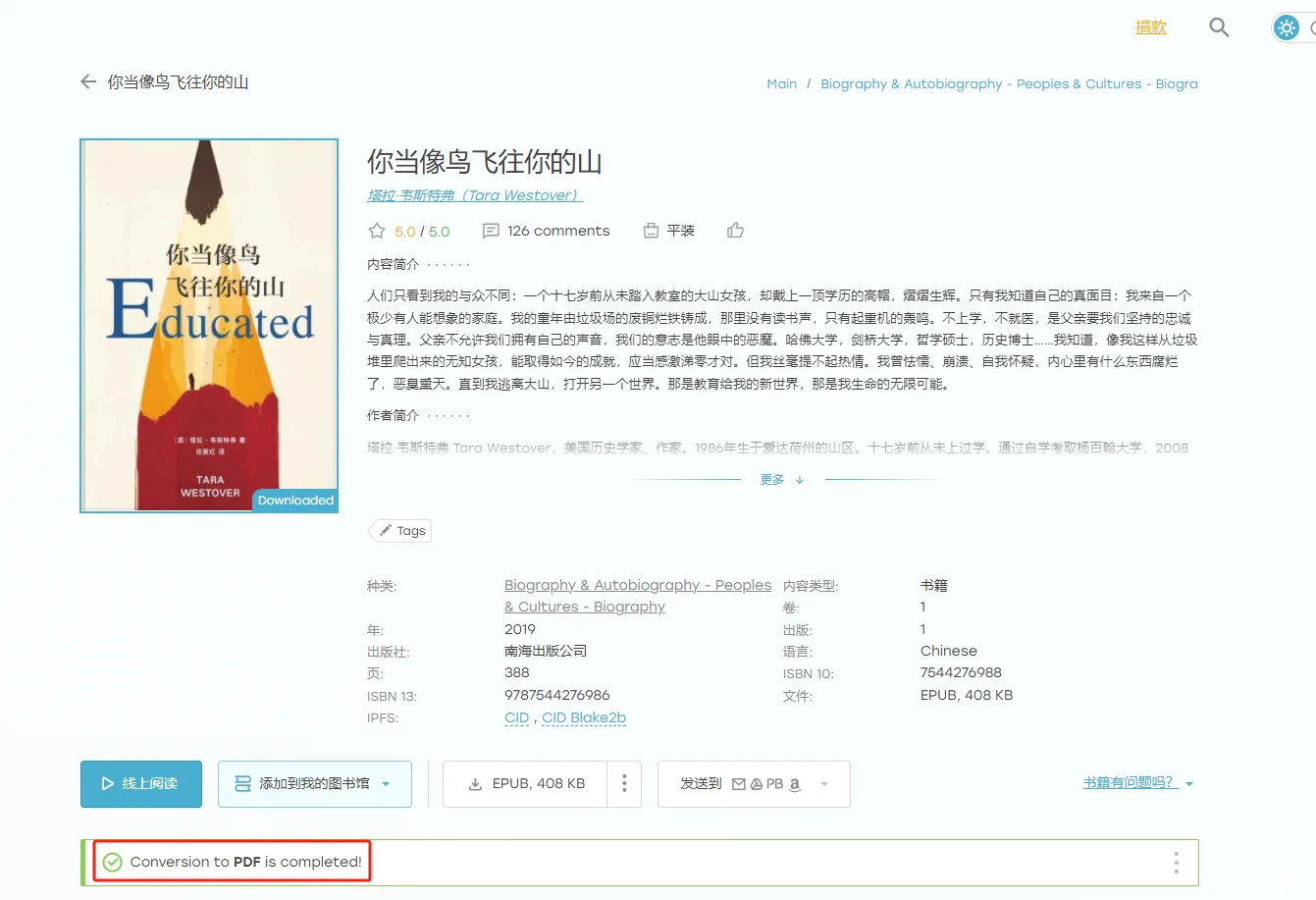Click the 'Conversion to PDF is completed!' message
The image size is (1316, 900).
pyautogui.click(x=245, y=862)
